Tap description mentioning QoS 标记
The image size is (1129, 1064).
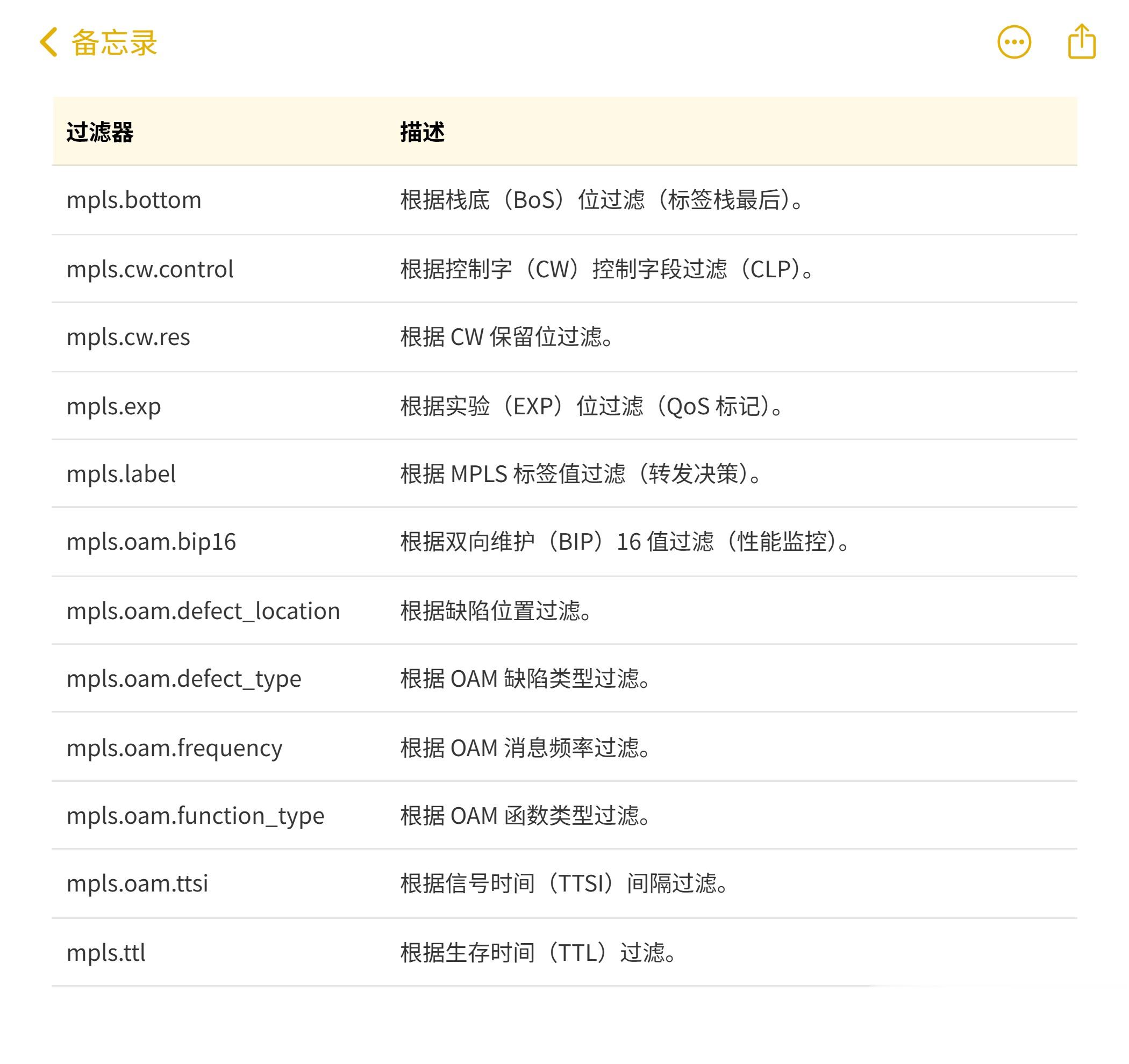(591, 406)
